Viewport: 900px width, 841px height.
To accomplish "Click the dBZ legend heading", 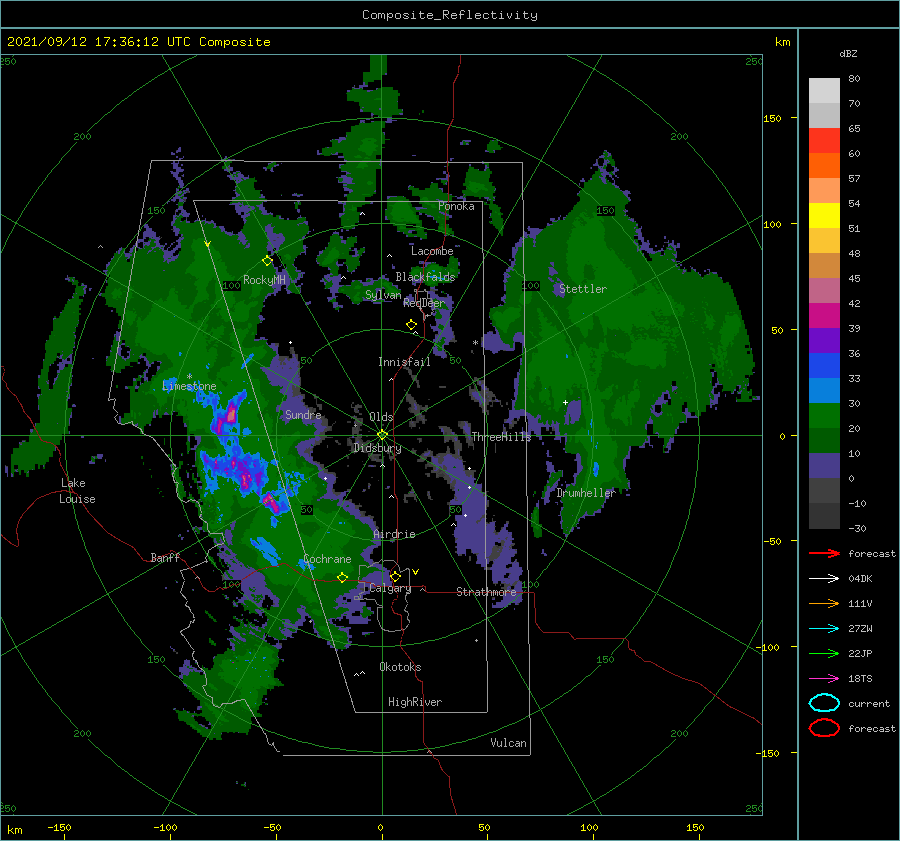I will (848, 54).
